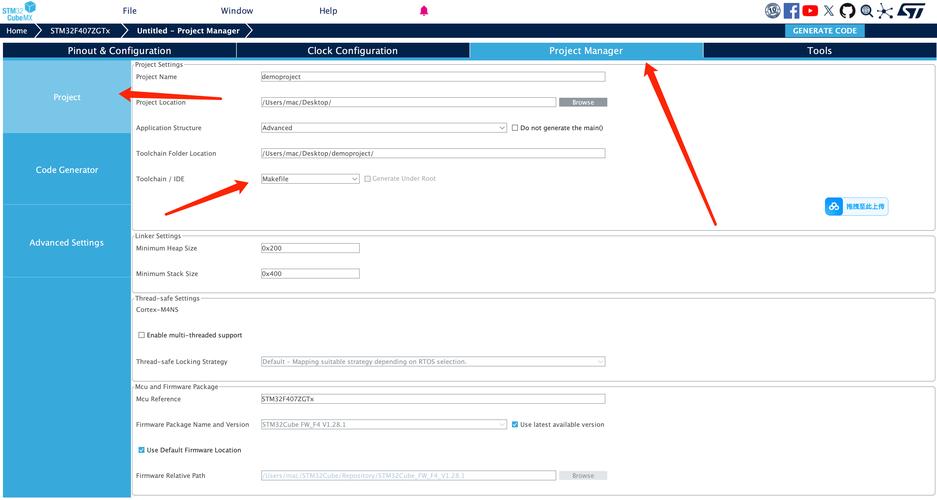
Task: Click the STM32CubeMX logo icon
Action: pyautogui.click(x=19, y=11)
